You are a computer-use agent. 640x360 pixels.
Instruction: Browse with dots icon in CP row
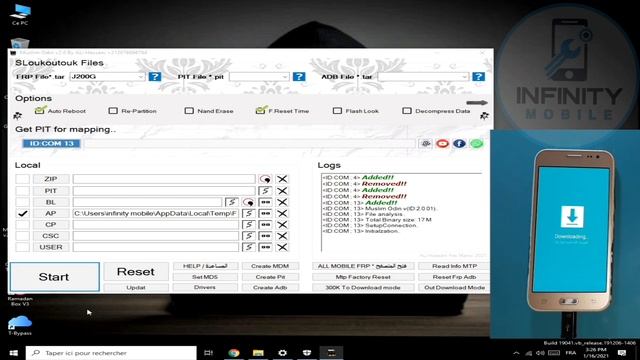265,224
